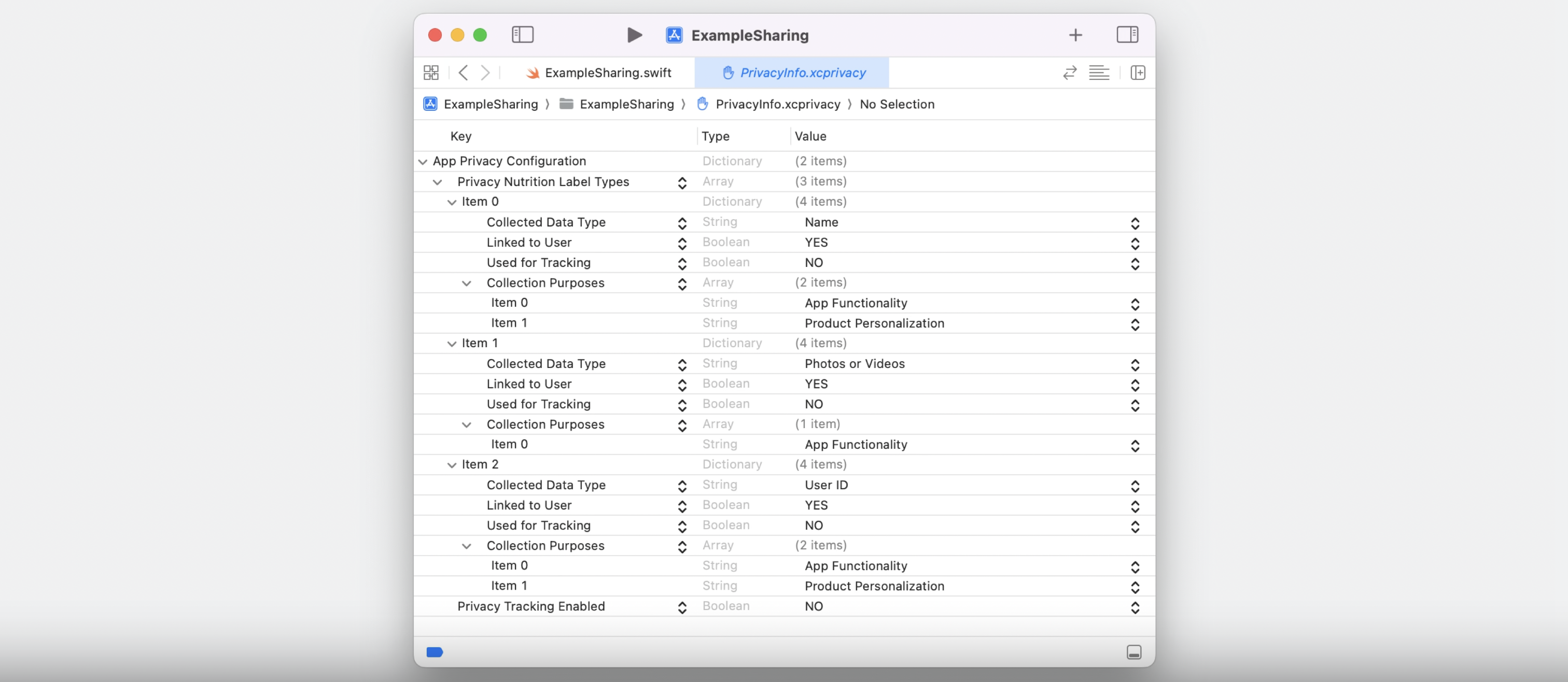
Task: Go forward with the right chevron
Action: pos(485,73)
